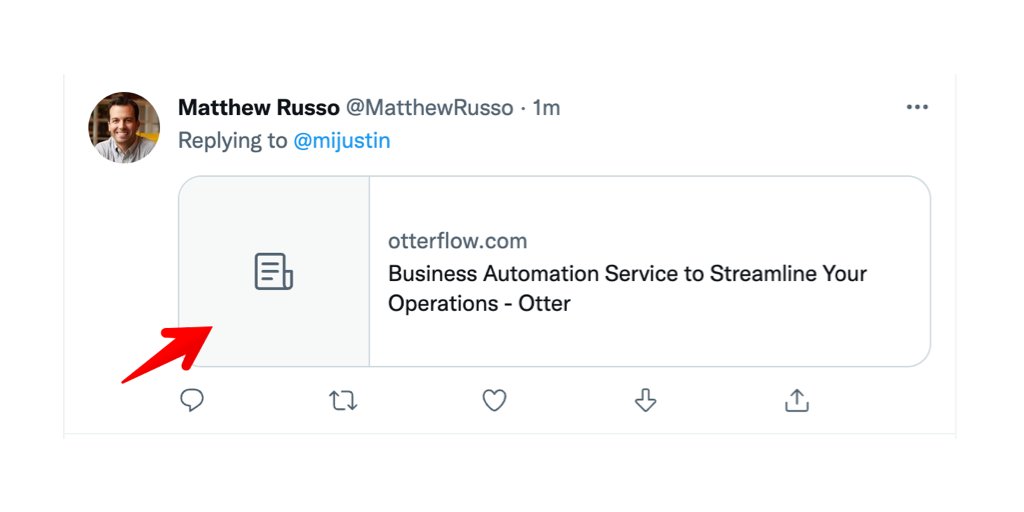Open the three-dot more options menu
1024x512 pixels.
coord(917,108)
